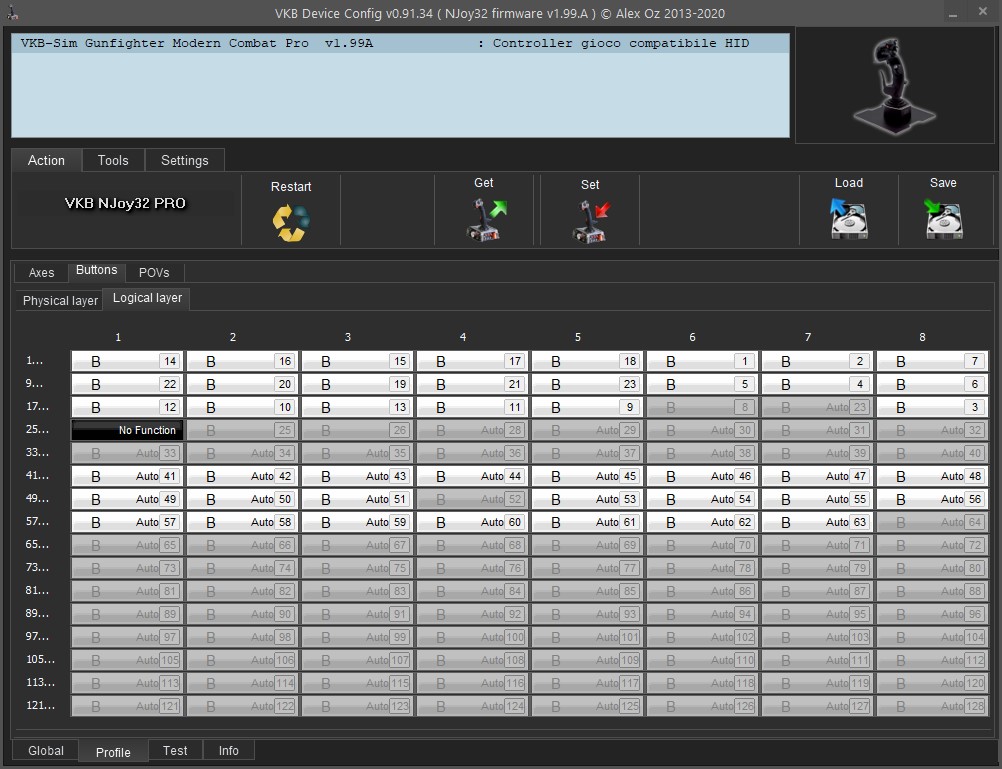This screenshot has width=1002, height=769.
Task: Select the Logical layer tab
Action: (x=147, y=299)
